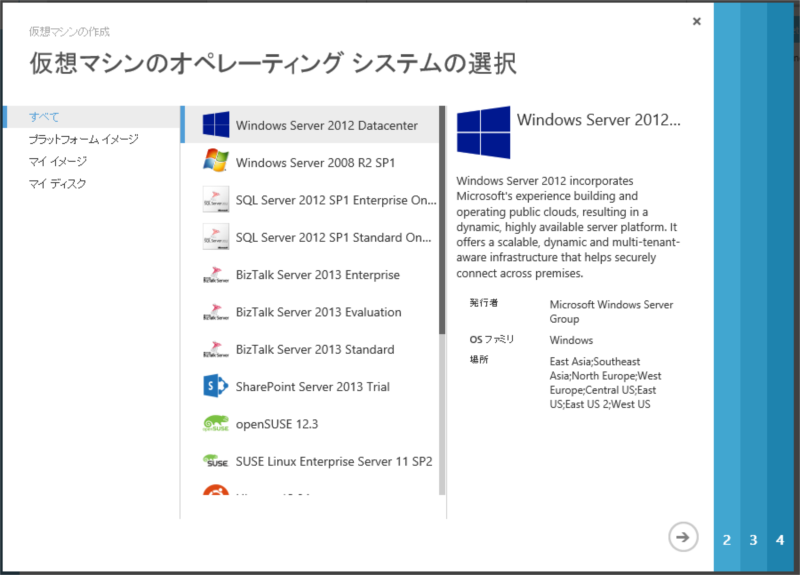This screenshot has width=800, height=575.
Task: Select the すべて category
Action: point(92,117)
